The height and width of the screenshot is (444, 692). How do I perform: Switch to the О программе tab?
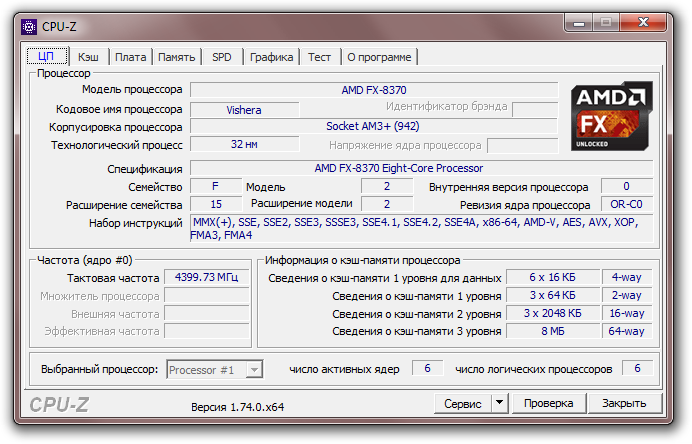[379, 57]
